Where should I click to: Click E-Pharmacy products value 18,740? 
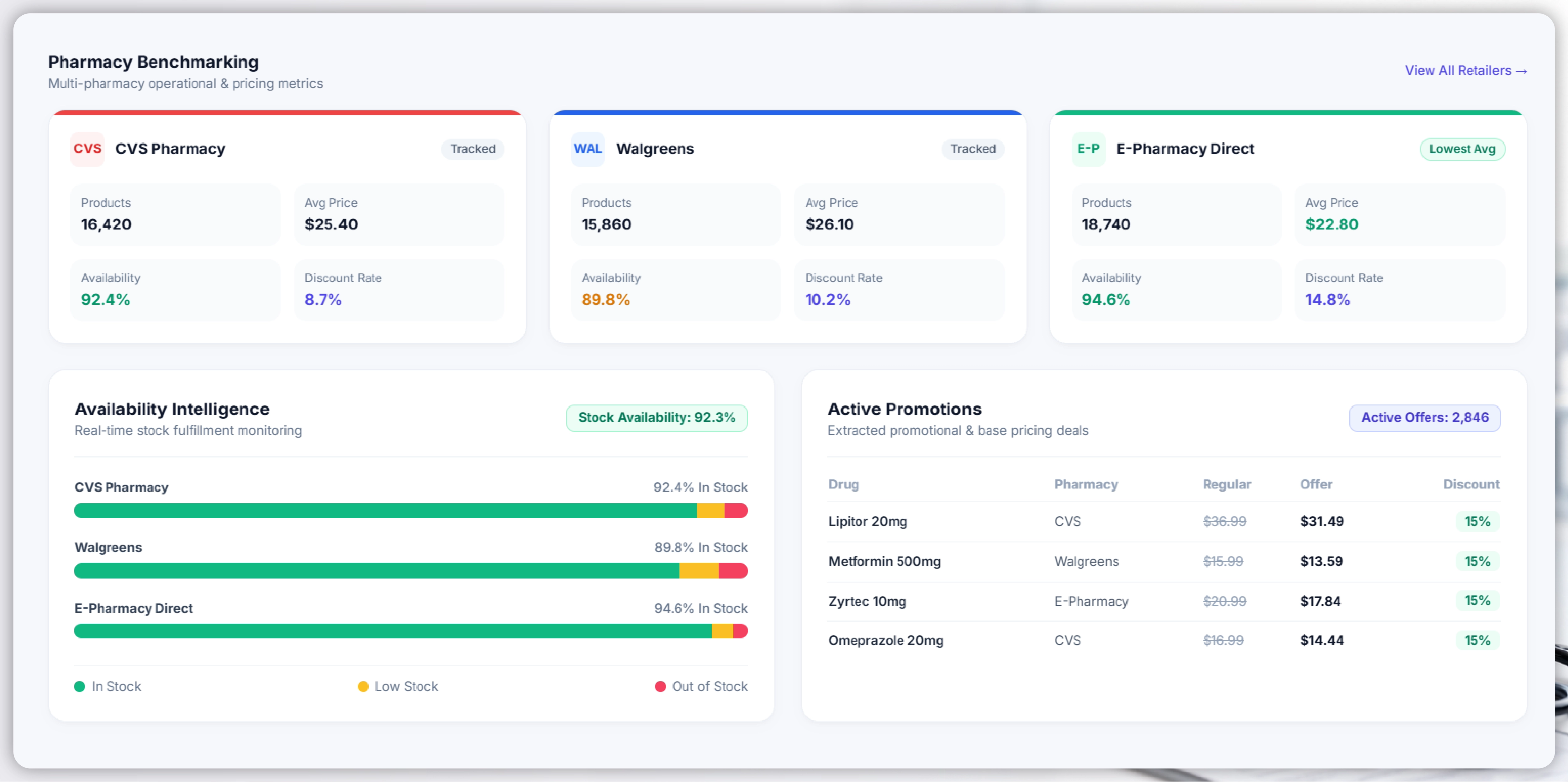click(1106, 225)
